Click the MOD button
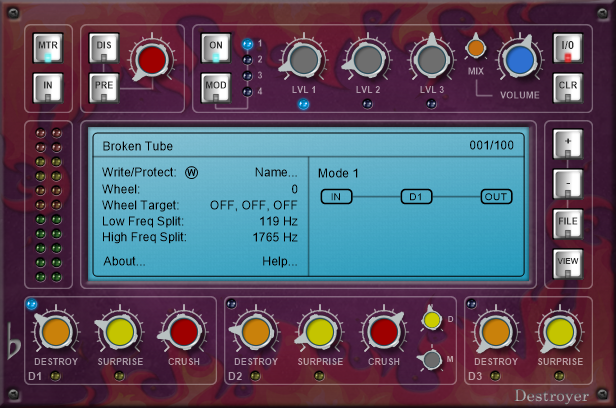The height and width of the screenshot is (408, 616). click(x=214, y=87)
